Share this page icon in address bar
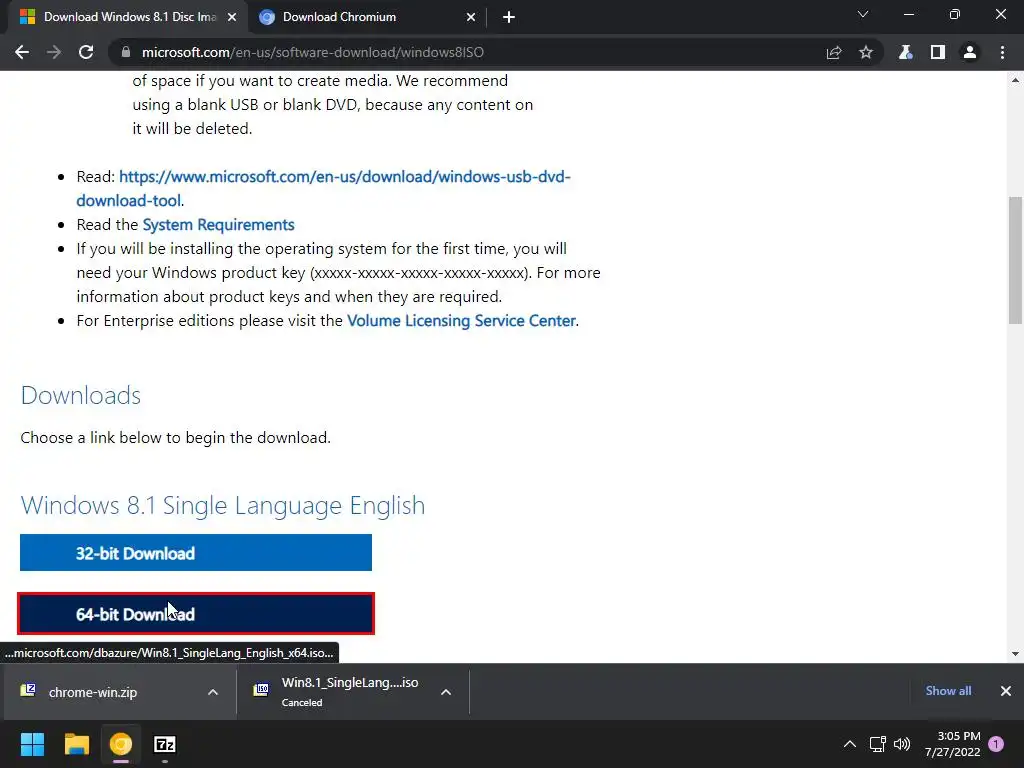Image resolution: width=1024 pixels, height=768 pixels. click(834, 52)
